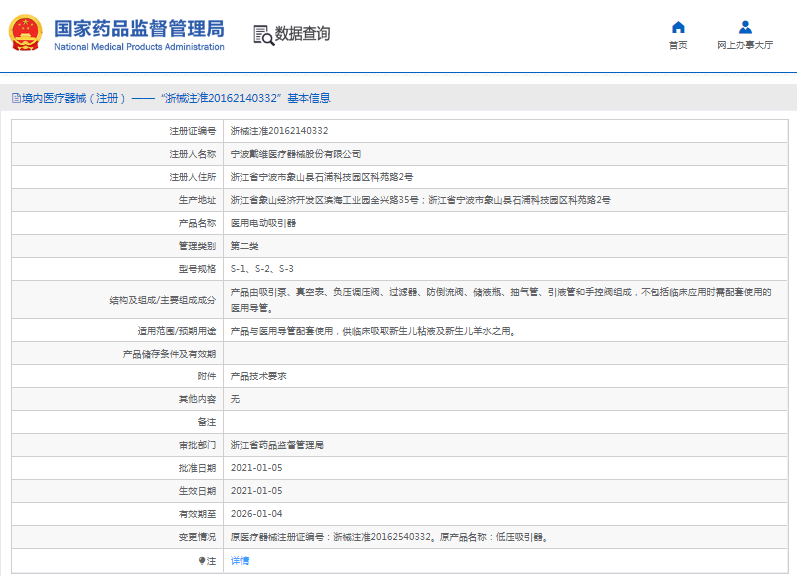Image resolution: width=797 pixels, height=576 pixels.
Task: Click the 型号规格 row label
Action: pos(197,269)
